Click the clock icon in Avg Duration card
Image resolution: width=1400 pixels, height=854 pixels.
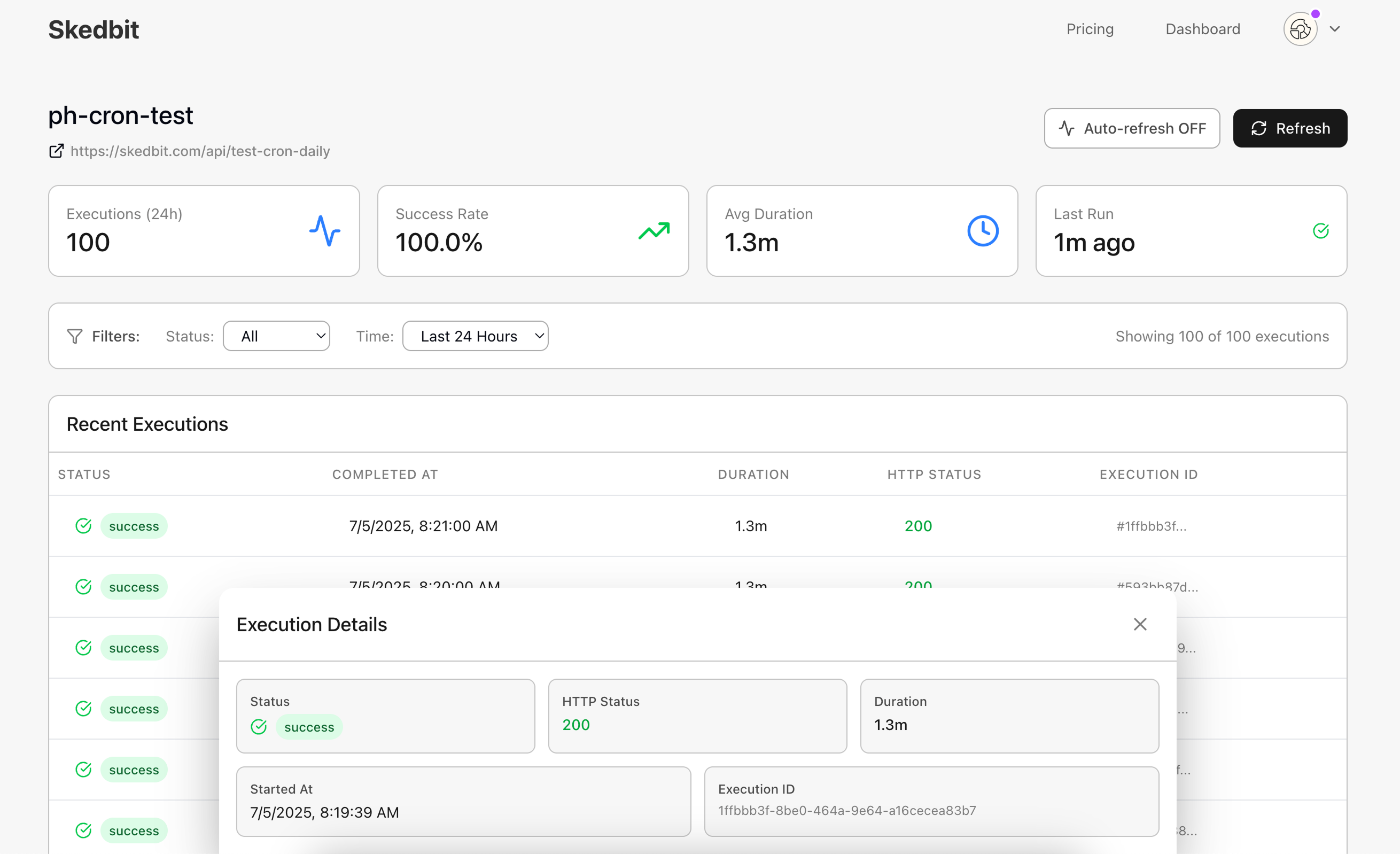click(x=982, y=231)
